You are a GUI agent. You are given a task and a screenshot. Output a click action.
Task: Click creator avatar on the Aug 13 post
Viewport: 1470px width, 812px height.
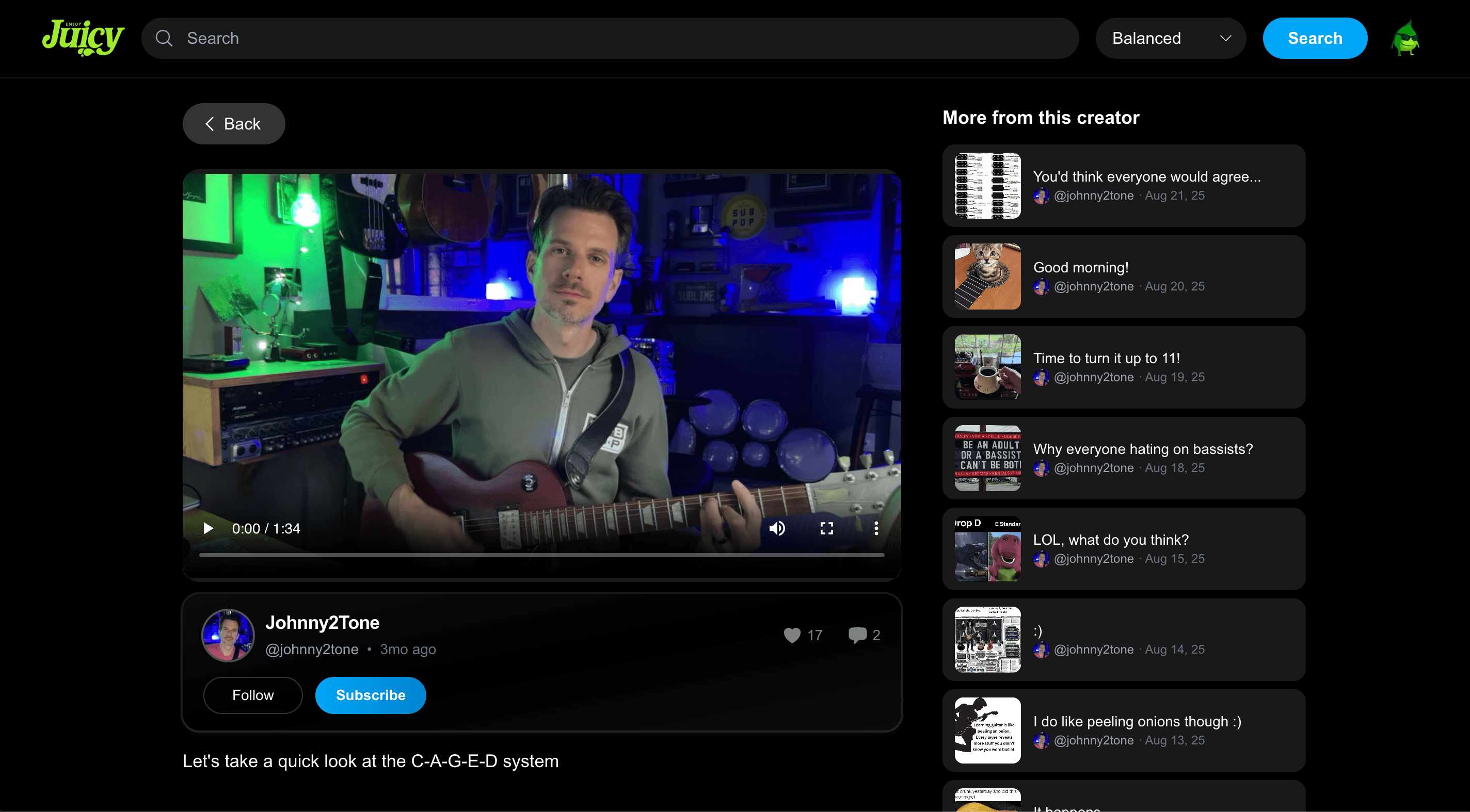tap(1041, 740)
